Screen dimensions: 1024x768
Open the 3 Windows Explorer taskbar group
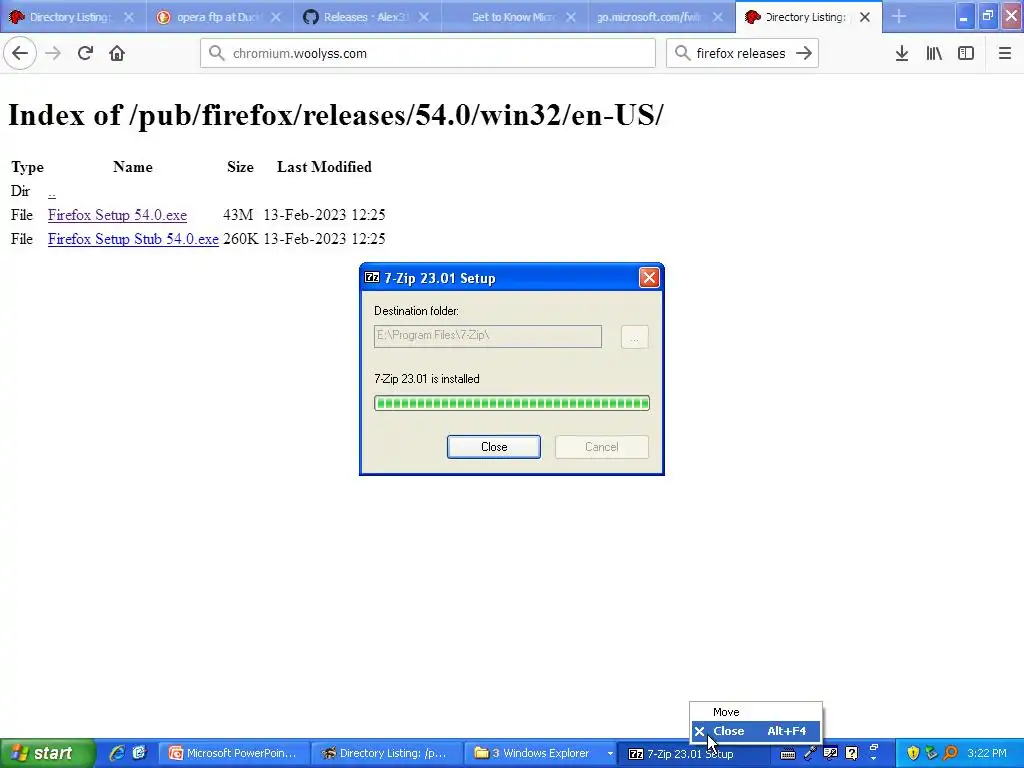[x=542, y=753]
